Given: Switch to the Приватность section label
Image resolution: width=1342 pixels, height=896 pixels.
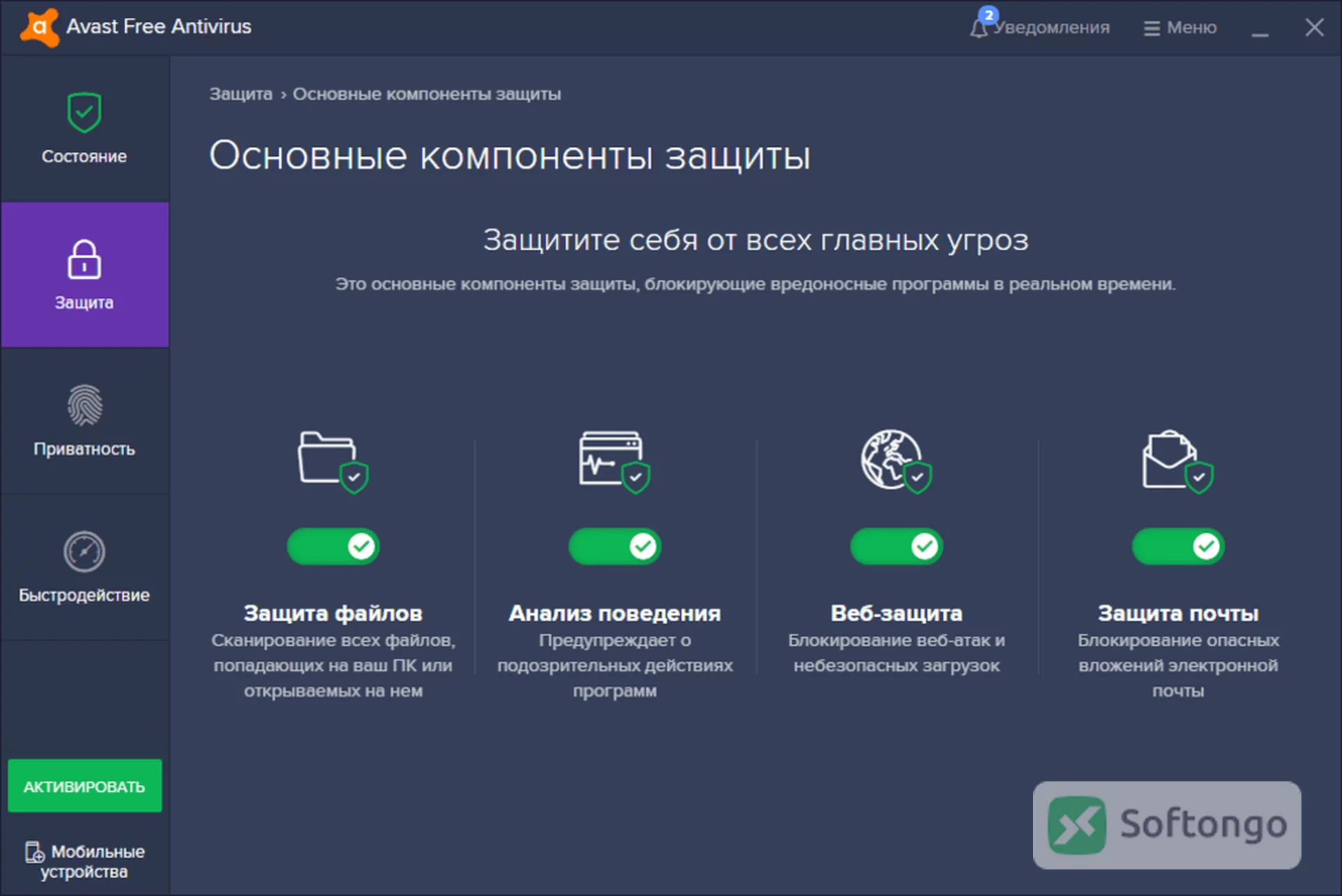Looking at the screenshot, I should (85, 449).
